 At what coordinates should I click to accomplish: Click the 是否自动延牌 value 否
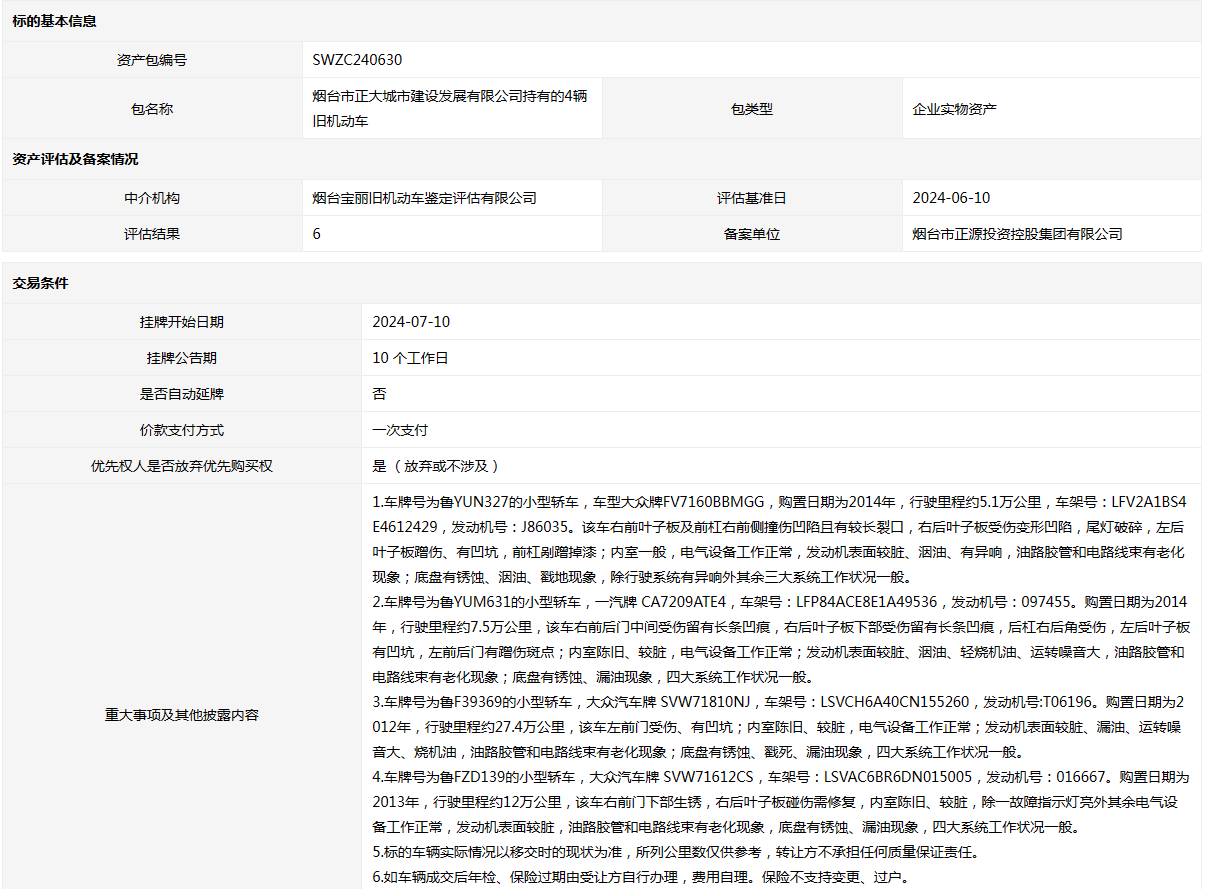379,394
